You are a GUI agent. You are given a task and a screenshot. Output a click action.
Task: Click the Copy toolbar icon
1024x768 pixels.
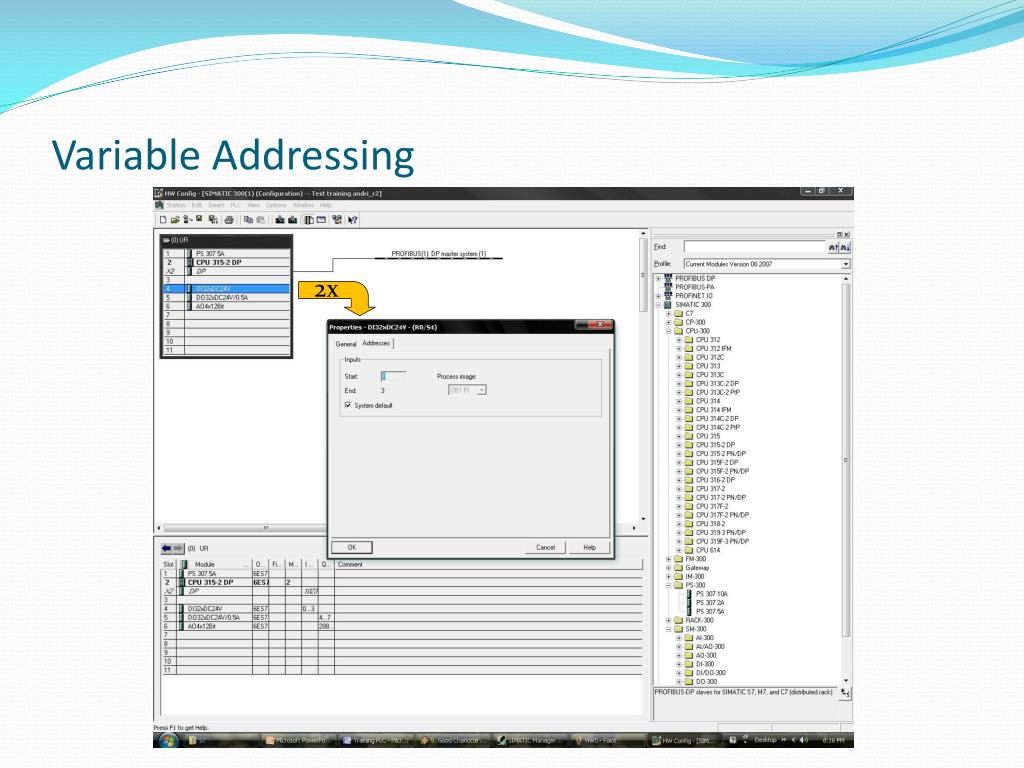click(248, 220)
